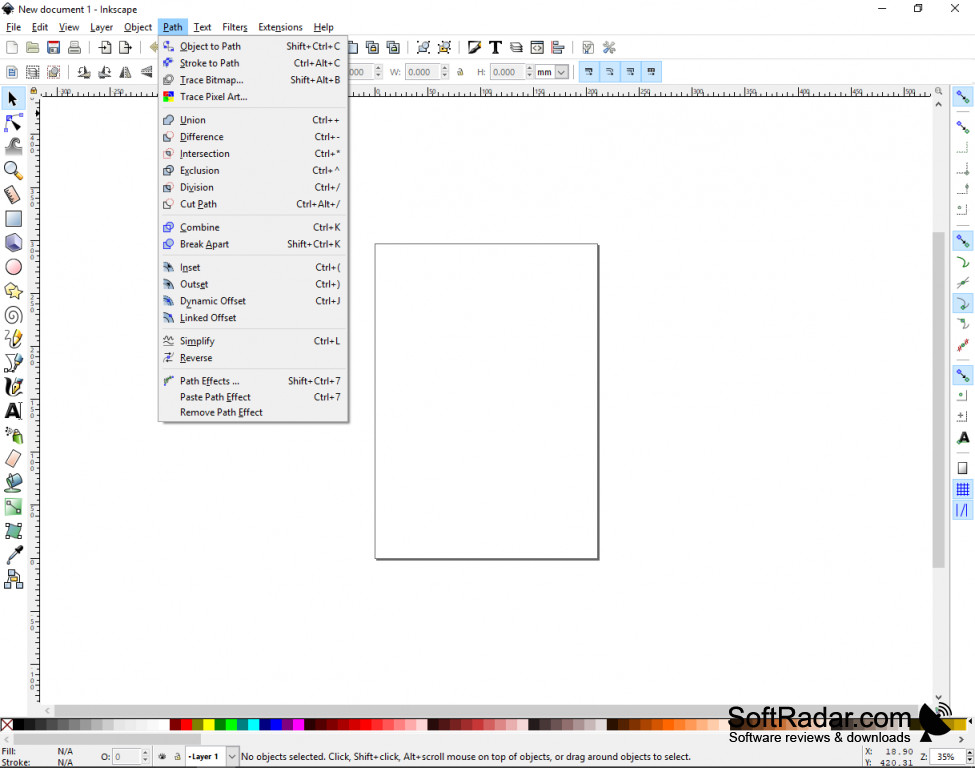Open the Layer 1 selector dropdown
Screen dimensions: 975x768
point(232,757)
